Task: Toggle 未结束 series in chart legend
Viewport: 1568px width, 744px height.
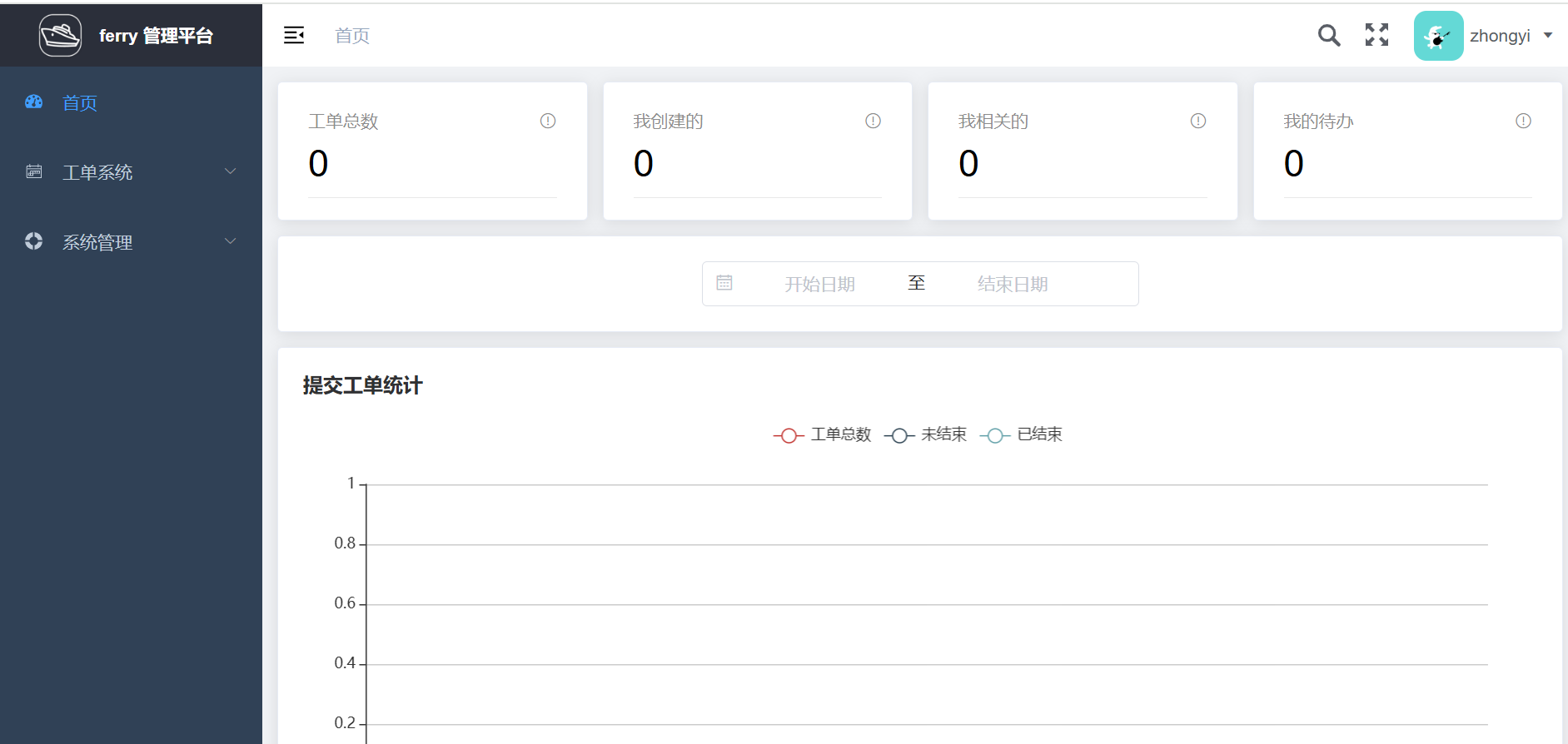Action: click(925, 435)
